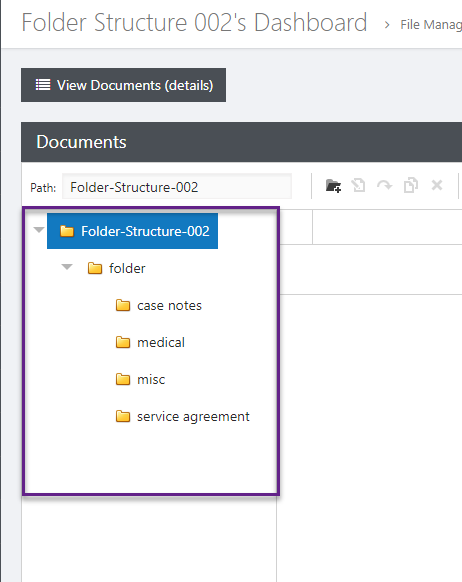Open the case notes folder
The height and width of the screenshot is (582, 462).
pyautogui.click(x=169, y=305)
